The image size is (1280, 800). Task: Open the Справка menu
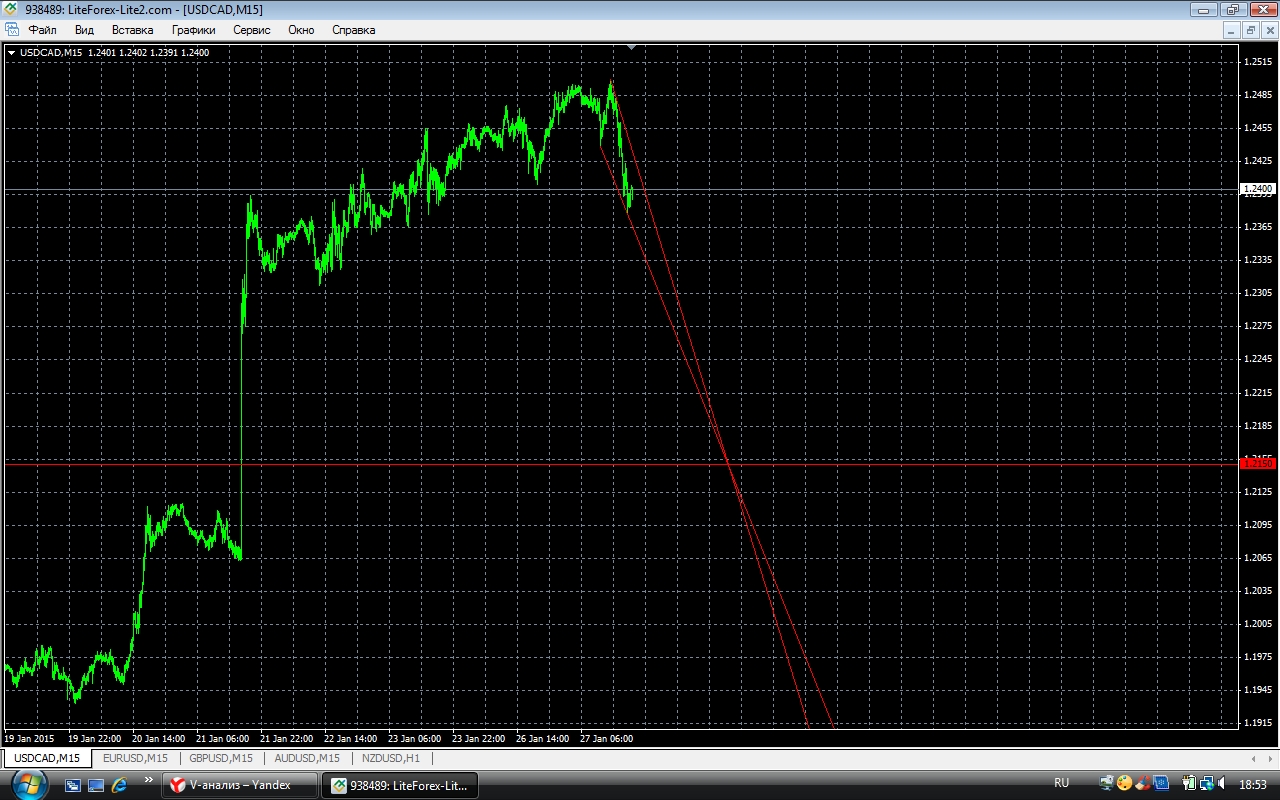(x=353, y=30)
